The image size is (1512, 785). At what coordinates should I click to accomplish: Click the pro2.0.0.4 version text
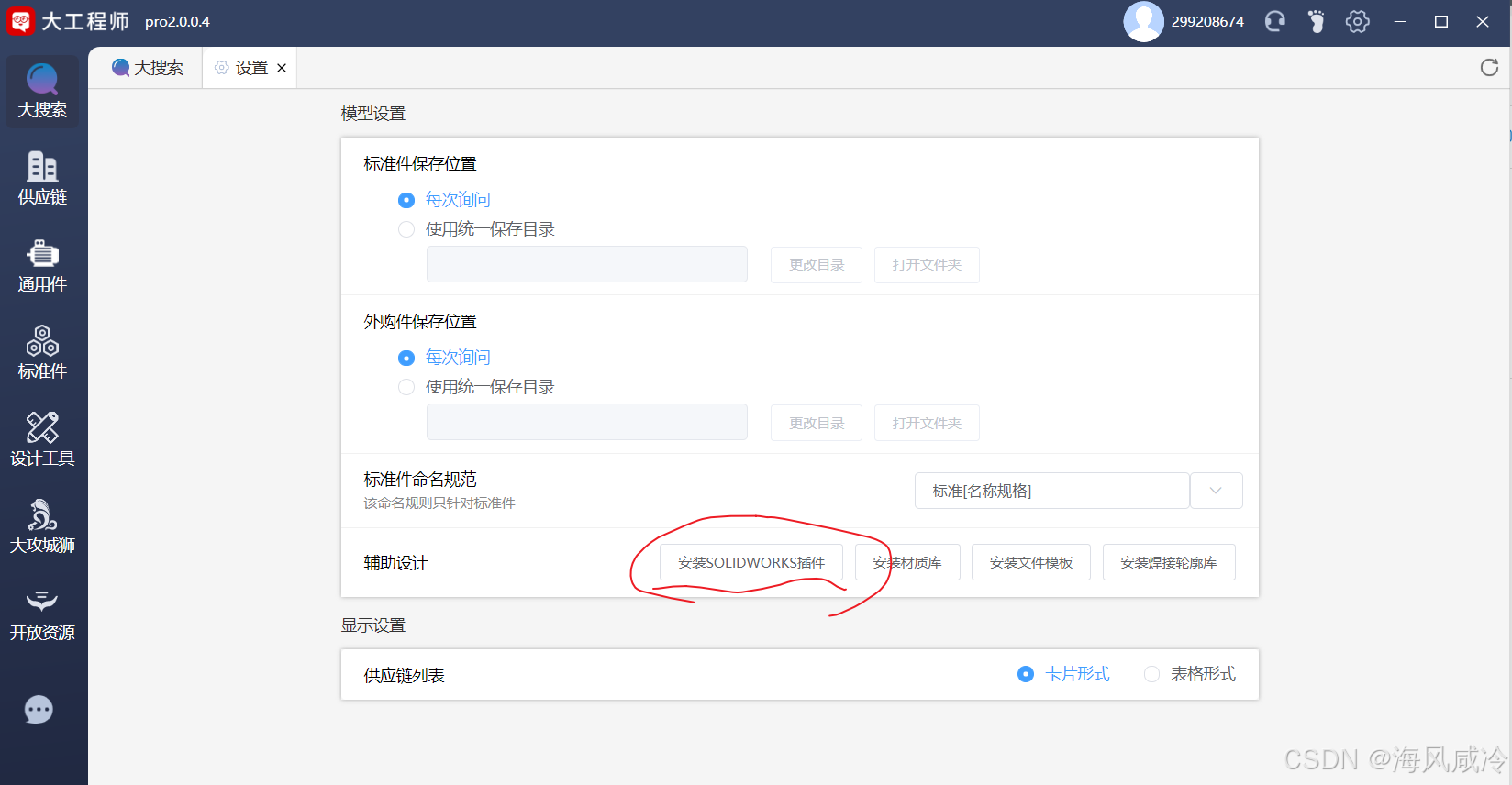pyautogui.click(x=177, y=21)
